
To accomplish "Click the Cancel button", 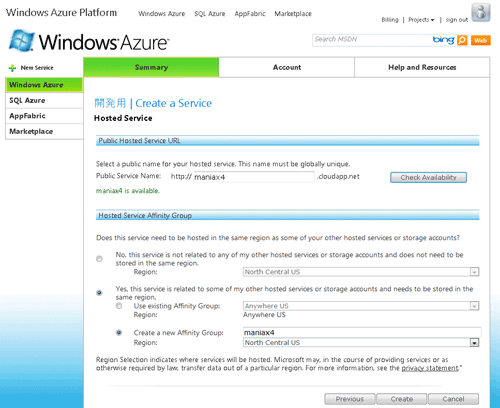I will pyautogui.click(x=453, y=399).
